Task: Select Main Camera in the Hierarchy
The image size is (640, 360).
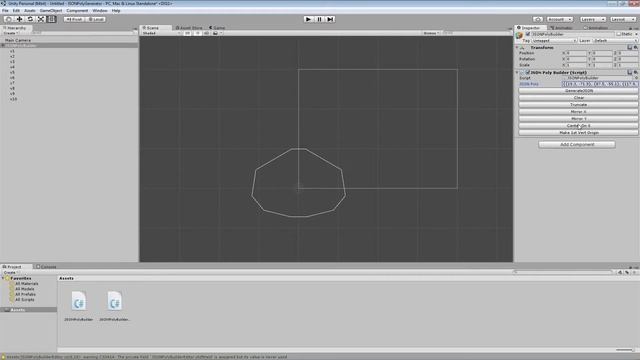Action: 18,40
